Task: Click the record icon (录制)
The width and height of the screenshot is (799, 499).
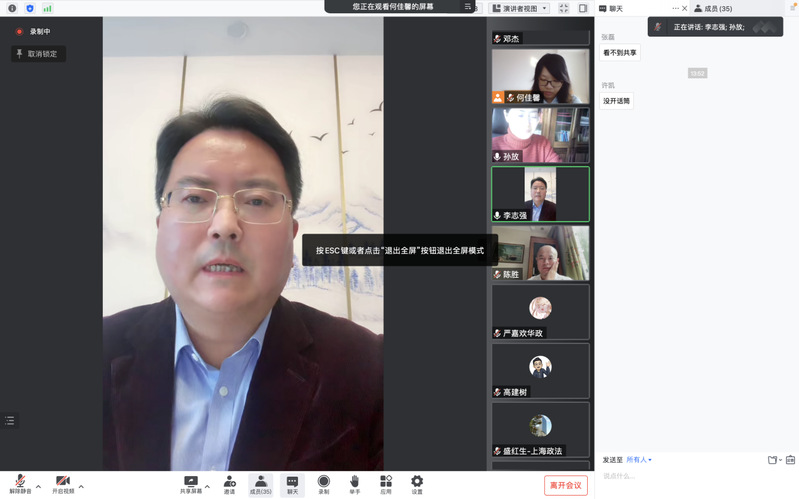Action: [323, 484]
